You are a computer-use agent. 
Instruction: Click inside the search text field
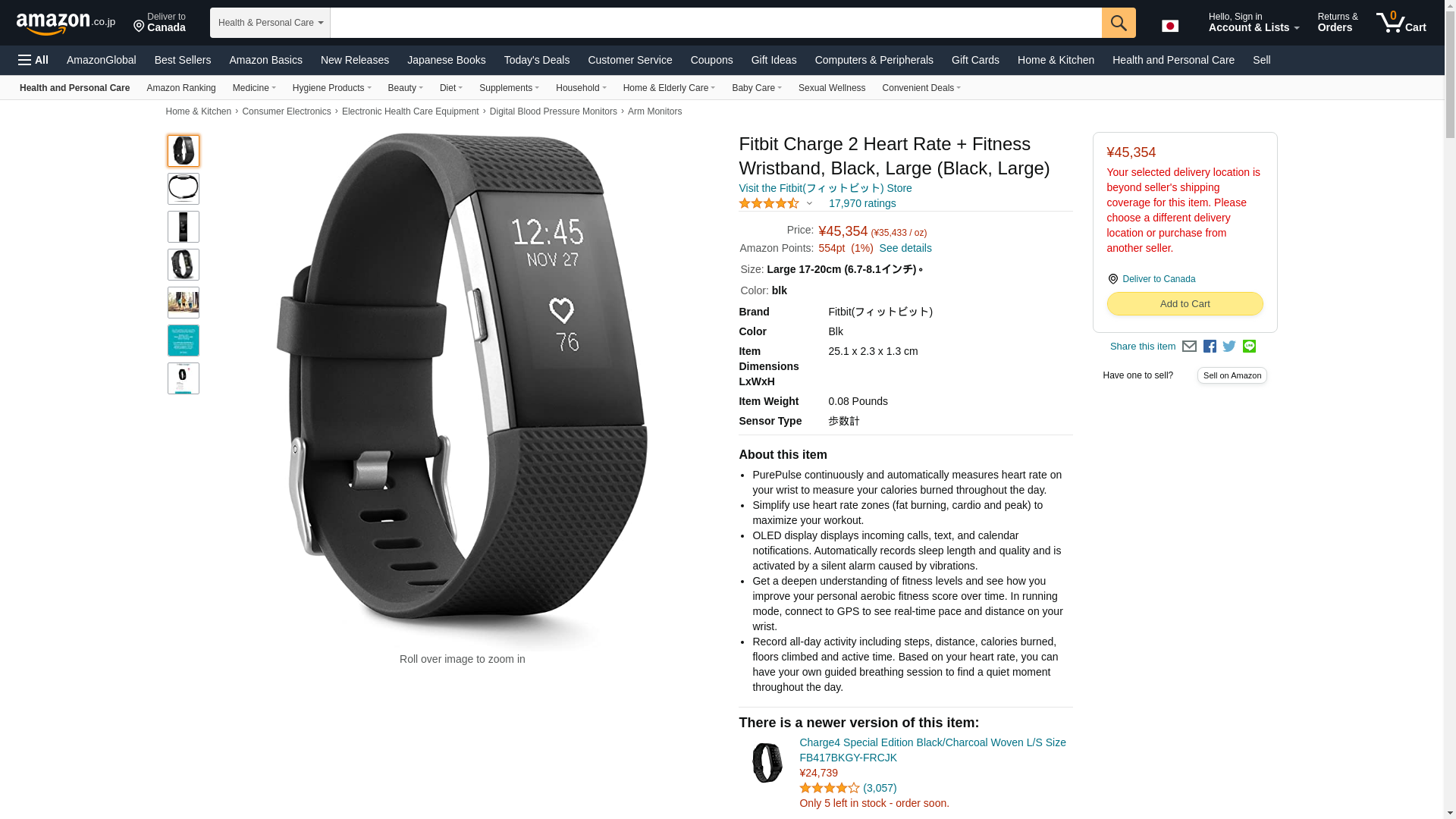(716, 23)
